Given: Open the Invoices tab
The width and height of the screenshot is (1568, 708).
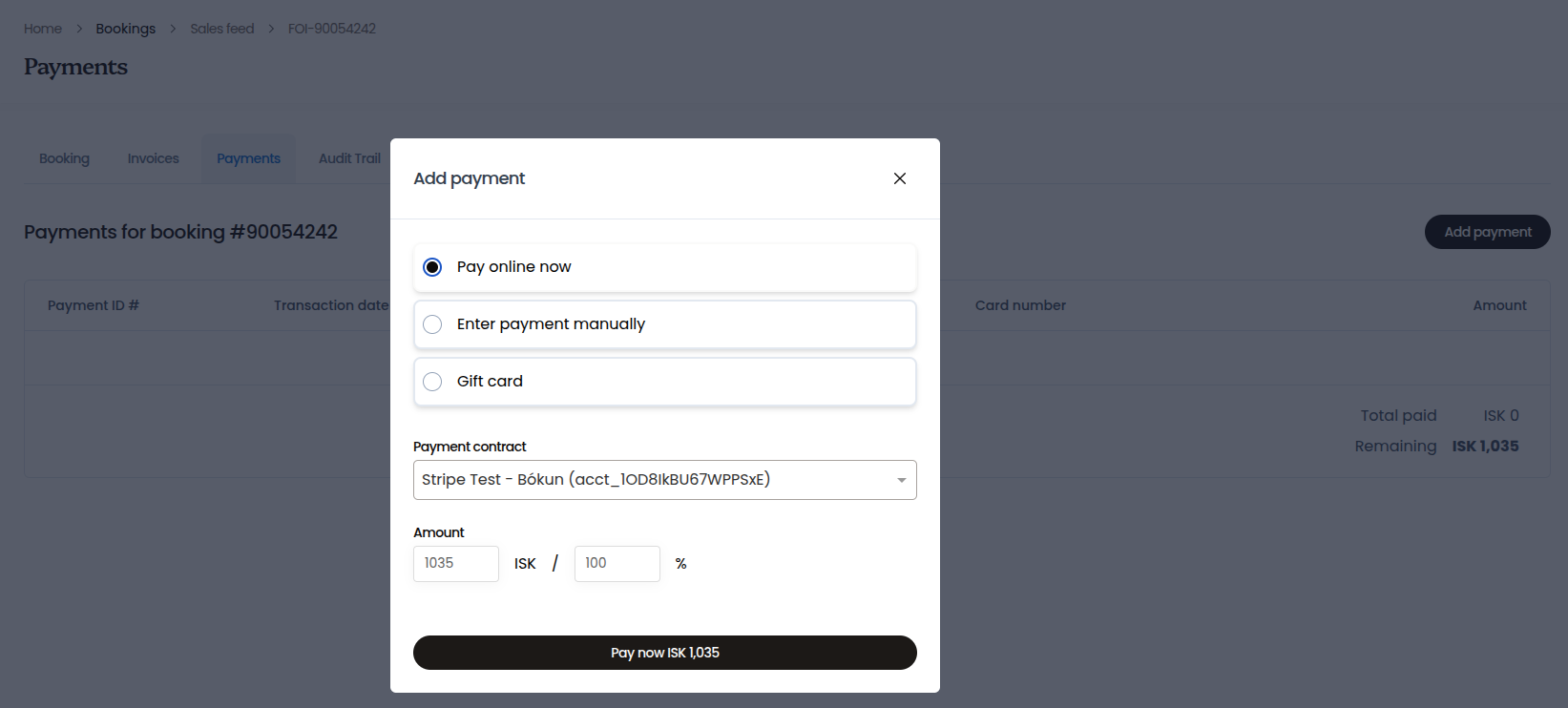Looking at the screenshot, I should 154,158.
